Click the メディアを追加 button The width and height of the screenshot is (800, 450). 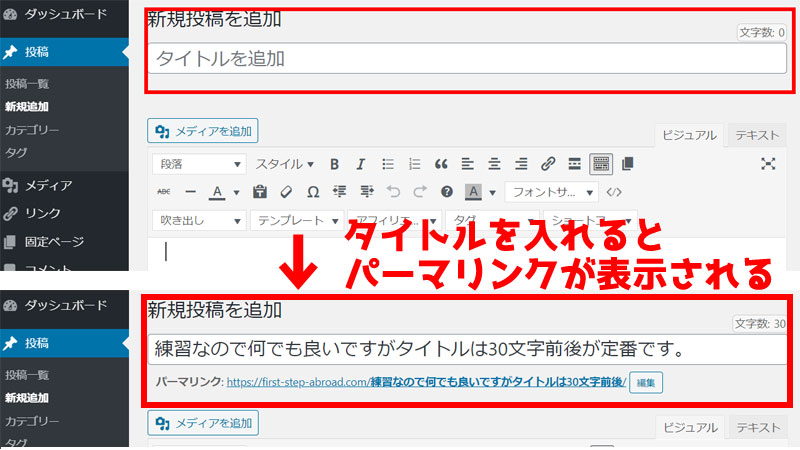[203, 131]
